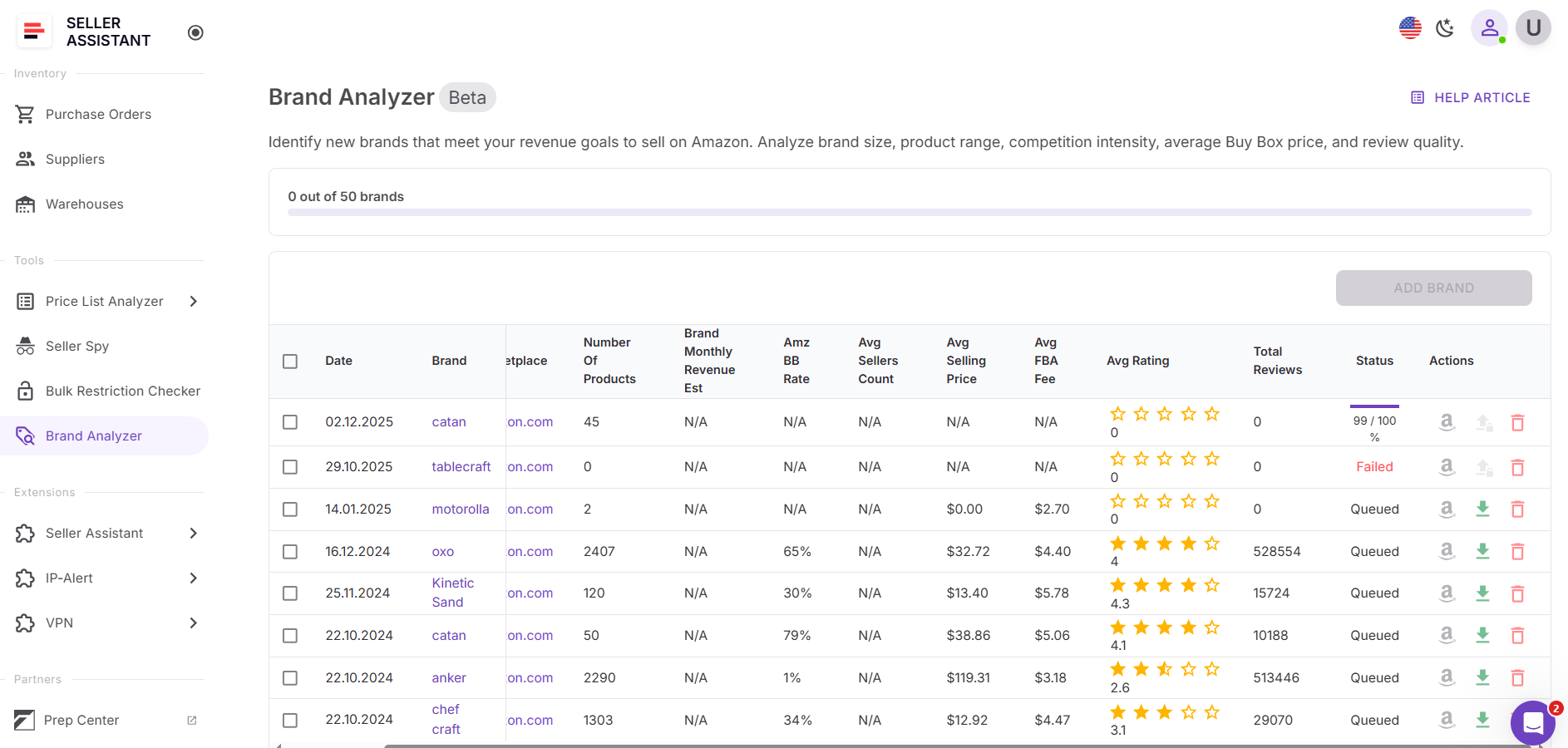The height and width of the screenshot is (748, 1568).
Task: Open the tablecraft brand link
Action: click(x=461, y=466)
